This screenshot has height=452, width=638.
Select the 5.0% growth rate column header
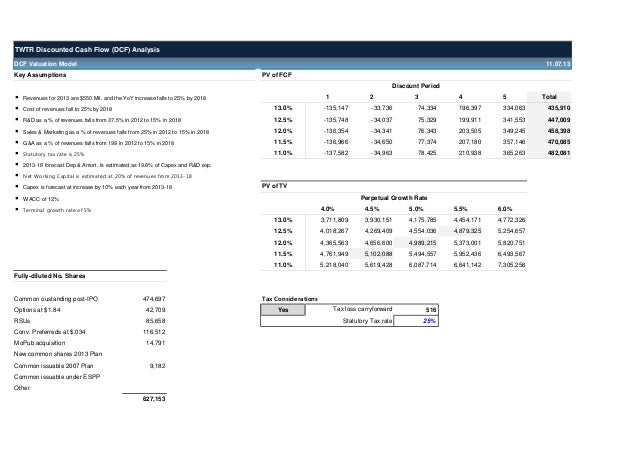point(416,209)
